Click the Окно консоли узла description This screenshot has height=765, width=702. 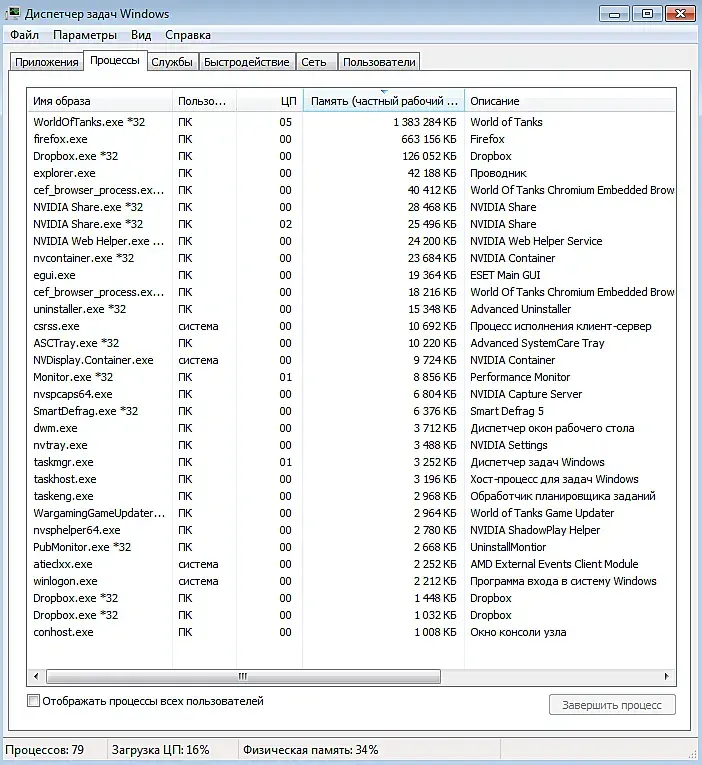[518, 632]
